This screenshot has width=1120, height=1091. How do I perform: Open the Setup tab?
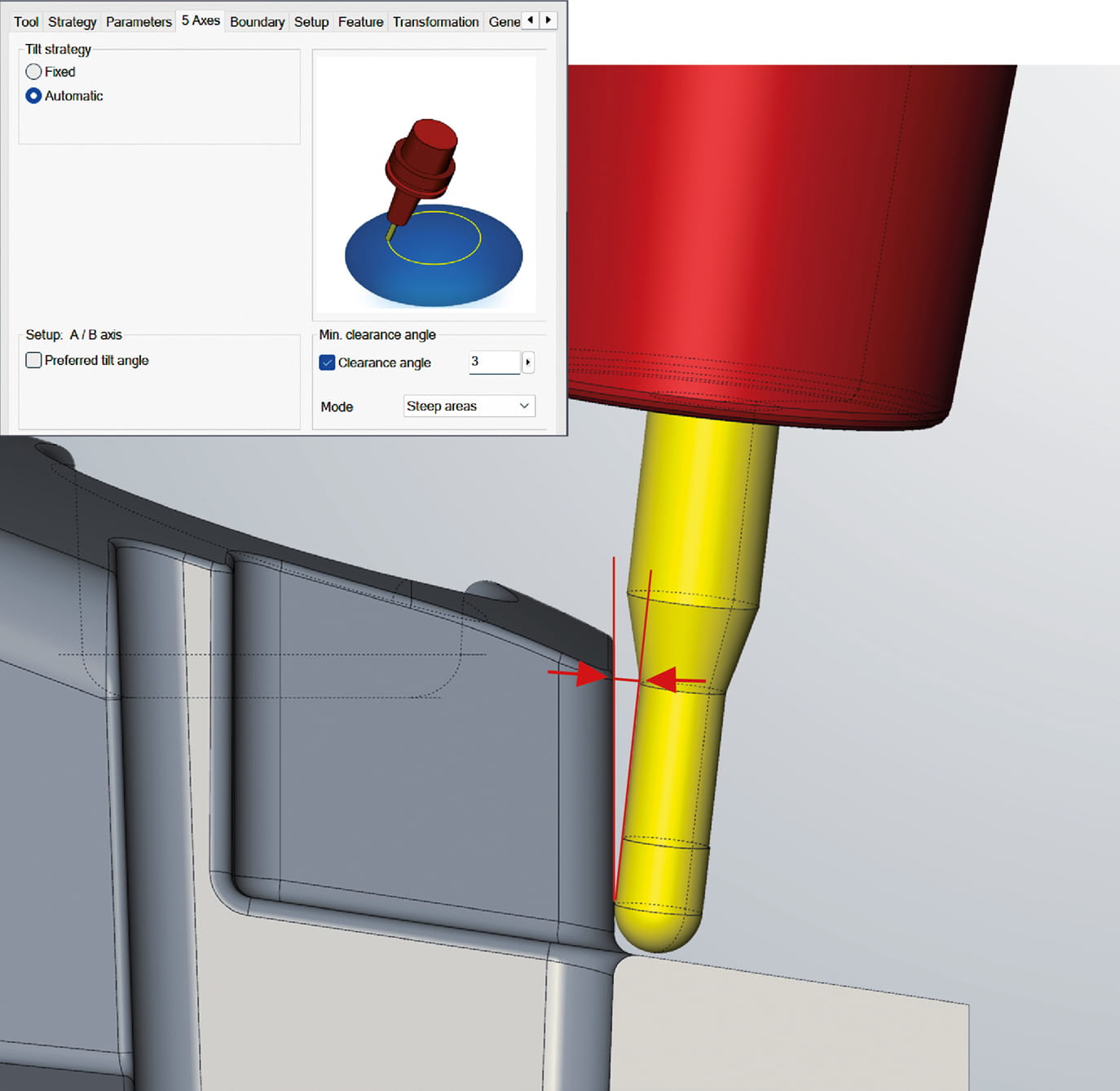311,22
